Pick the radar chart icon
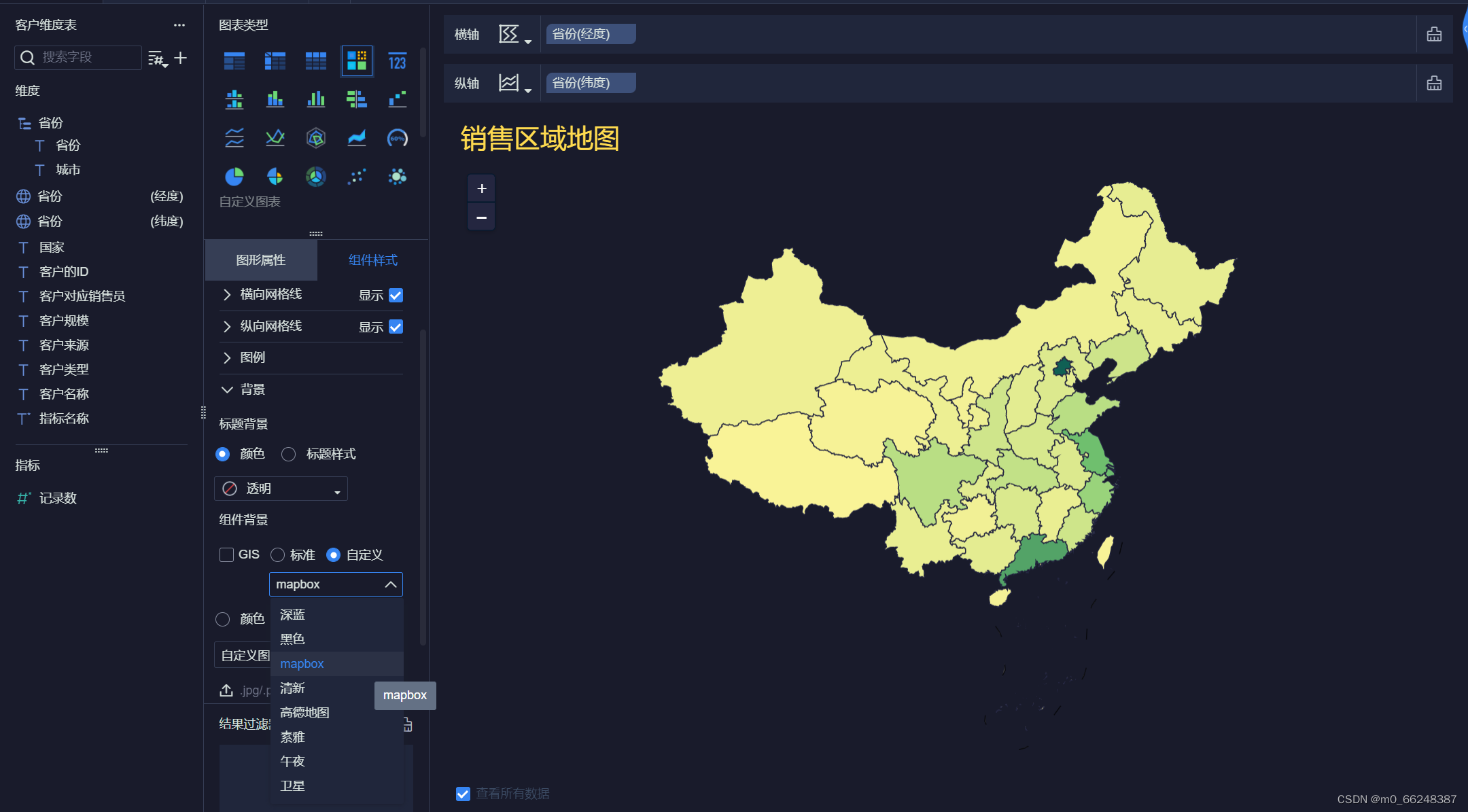 (x=316, y=139)
